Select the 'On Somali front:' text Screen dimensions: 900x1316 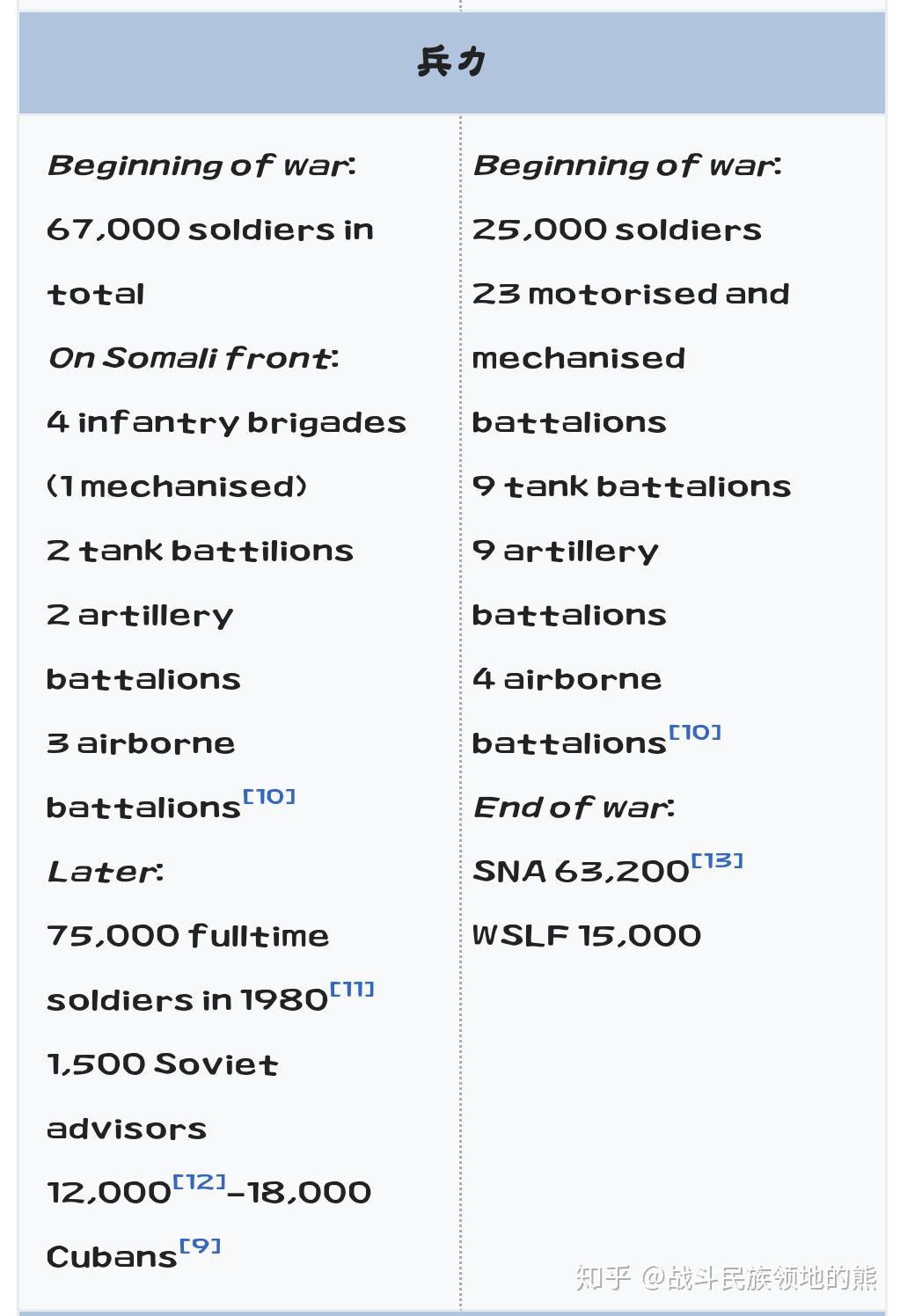click(x=194, y=358)
